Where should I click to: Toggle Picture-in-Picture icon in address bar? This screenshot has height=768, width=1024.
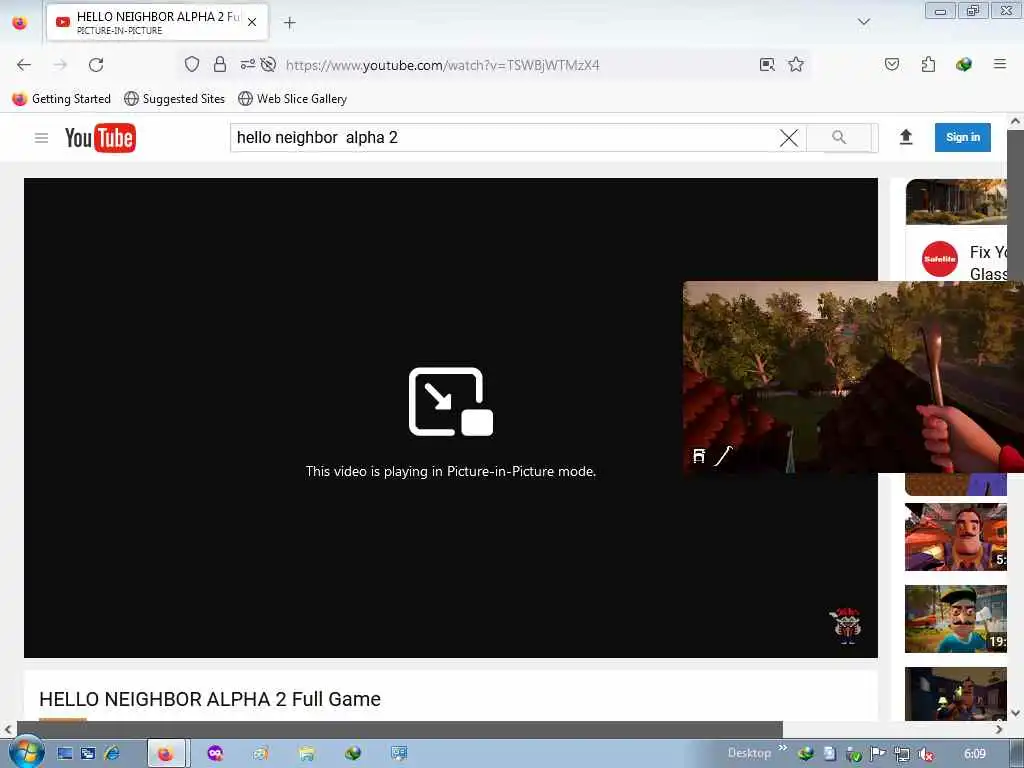point(767,64)
